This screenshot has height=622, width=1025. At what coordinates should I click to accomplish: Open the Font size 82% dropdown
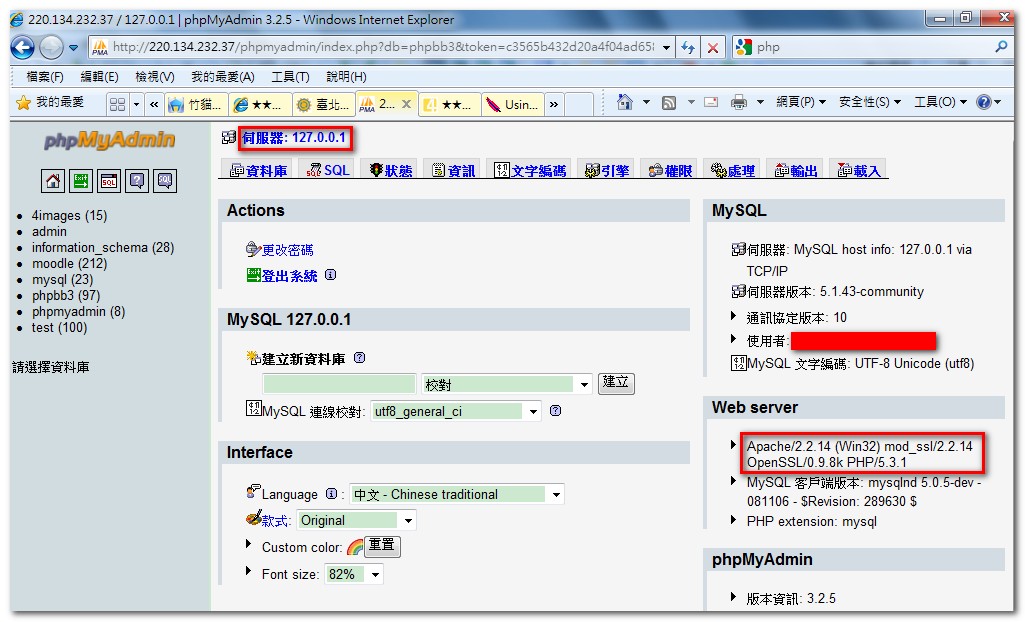(x=354, y=574)
